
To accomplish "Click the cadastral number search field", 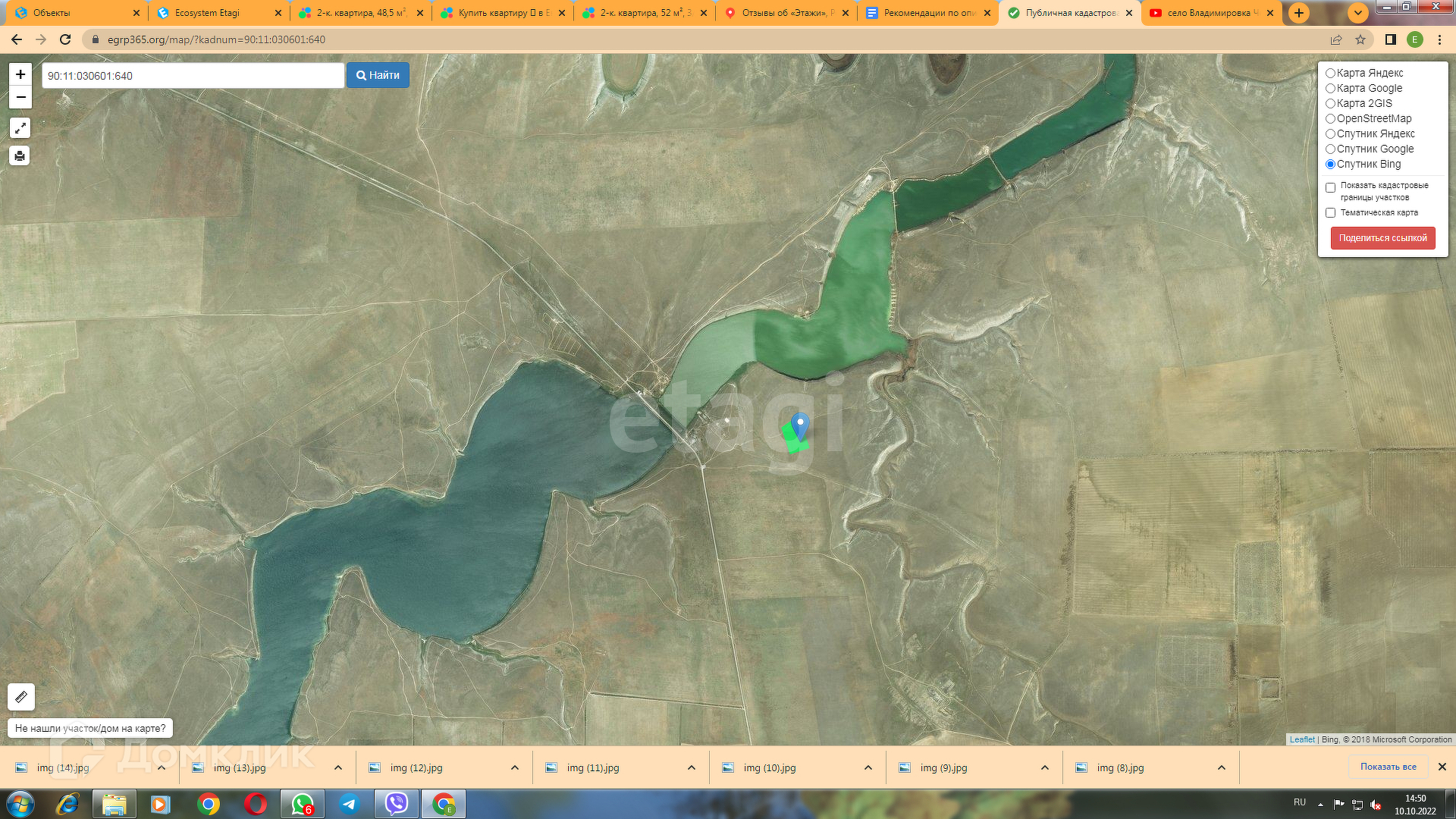I will pyautogui.click(x=193, y=76).
